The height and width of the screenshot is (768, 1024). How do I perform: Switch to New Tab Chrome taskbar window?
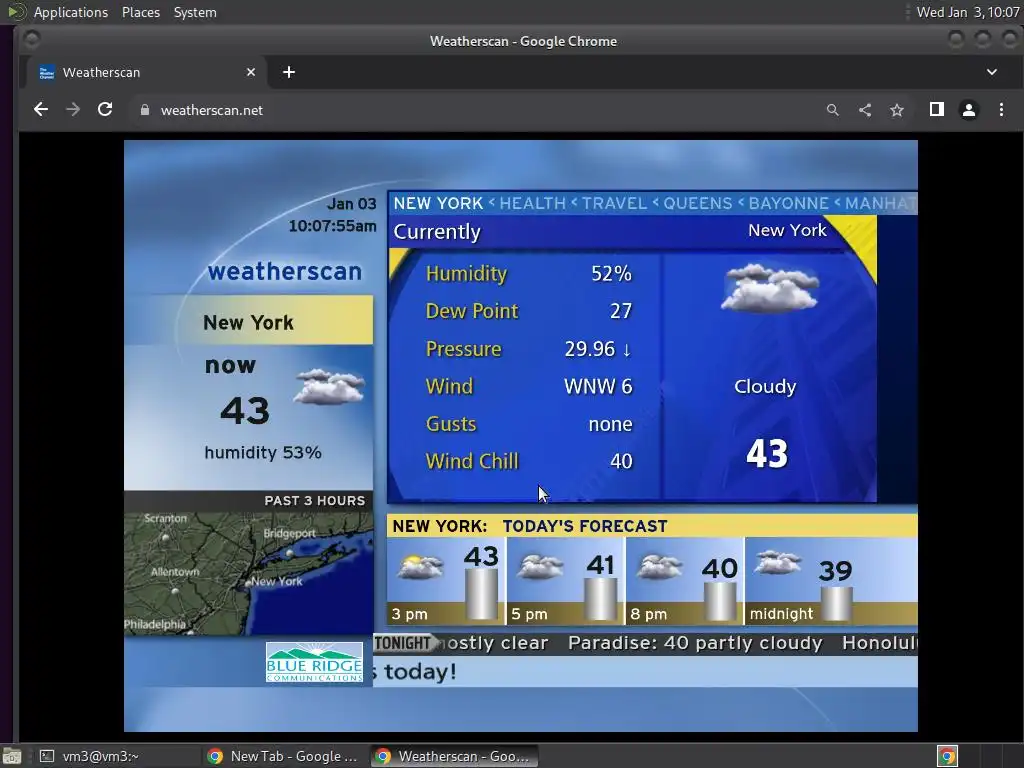[282, 756]
